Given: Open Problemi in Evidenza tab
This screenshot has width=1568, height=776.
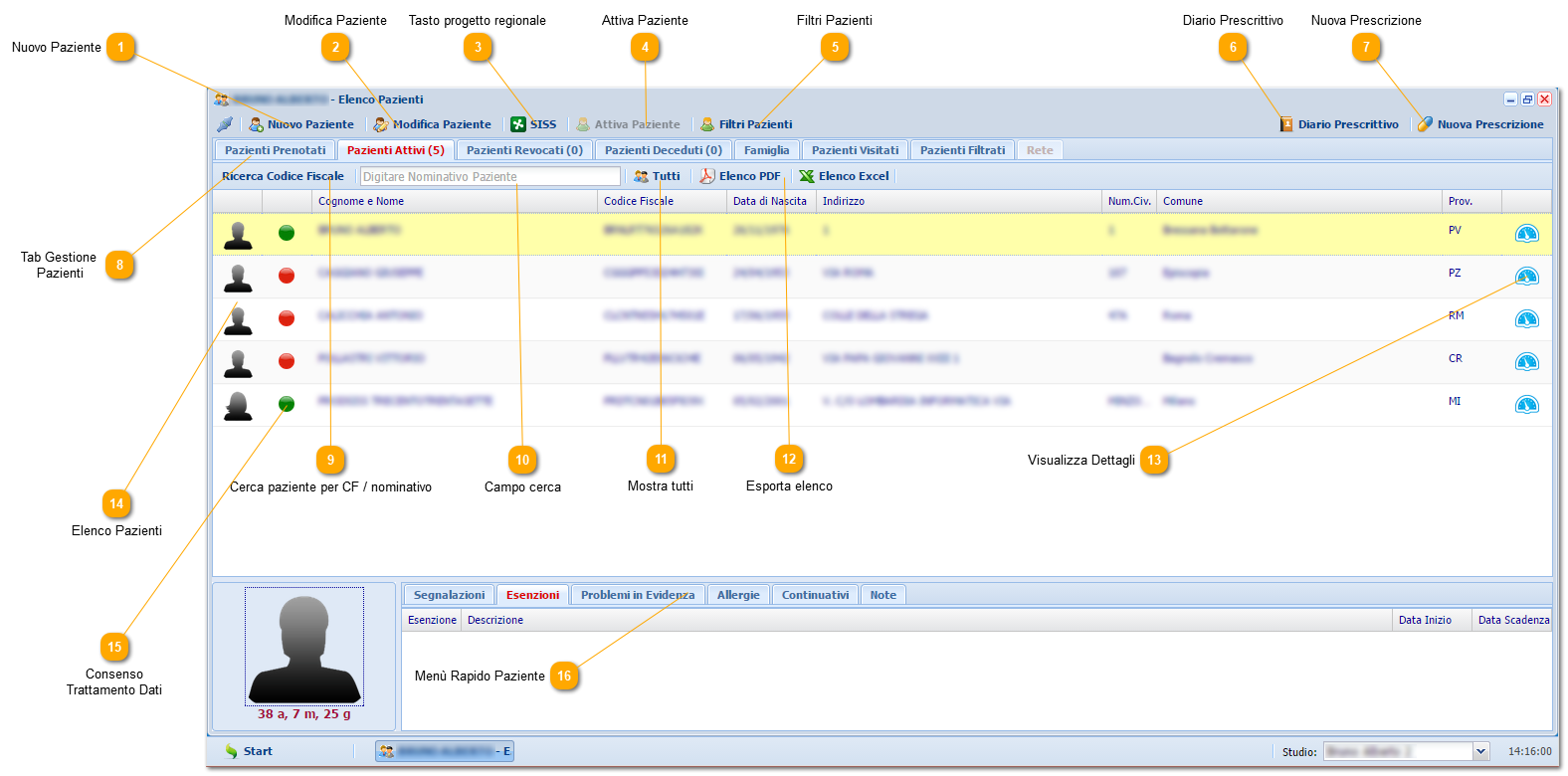Looking at the screenshot, I should pyautogui.click(x=638, y=595).
